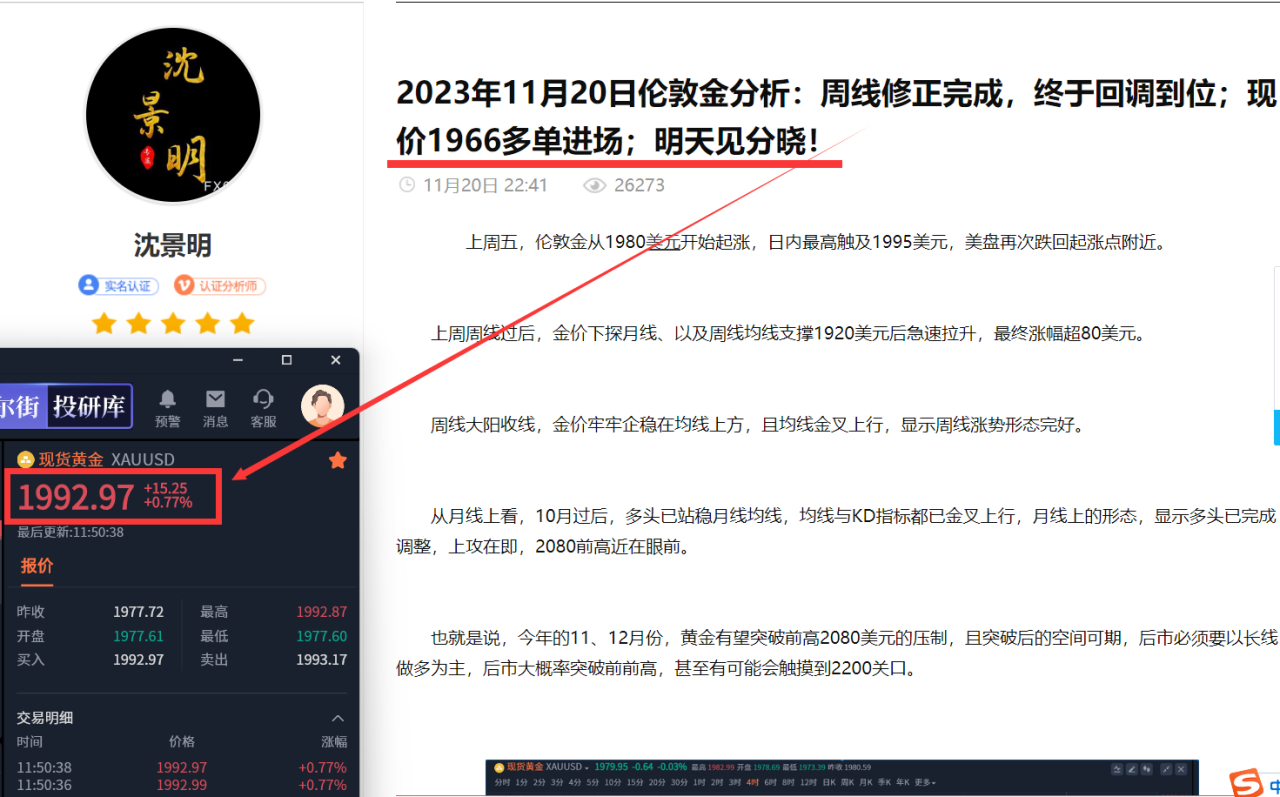Click the Sogou input method S icon
The height and width of the screenshot is (797, 1280).
(x=1245, y=782)
